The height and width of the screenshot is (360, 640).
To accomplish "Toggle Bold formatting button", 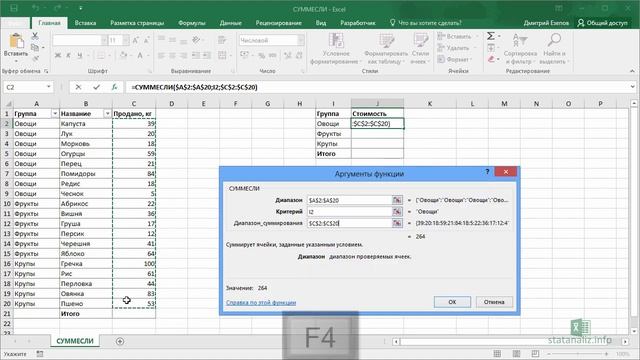I will [x=58, y=56].
